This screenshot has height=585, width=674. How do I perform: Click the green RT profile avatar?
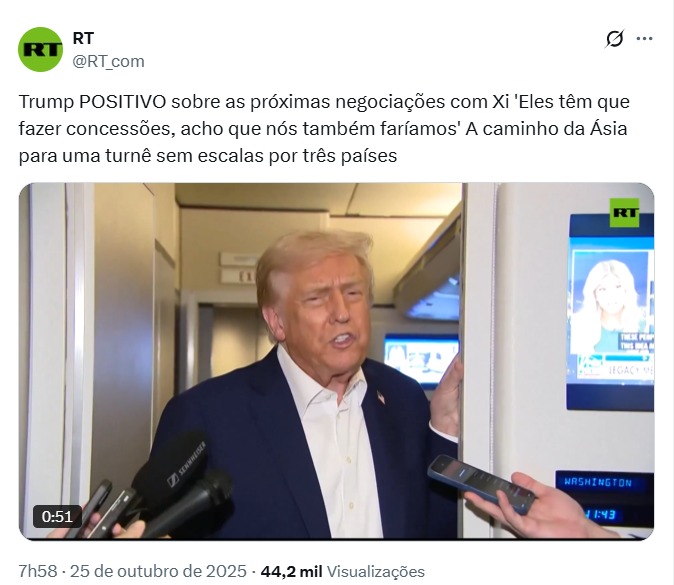(40, 49)
